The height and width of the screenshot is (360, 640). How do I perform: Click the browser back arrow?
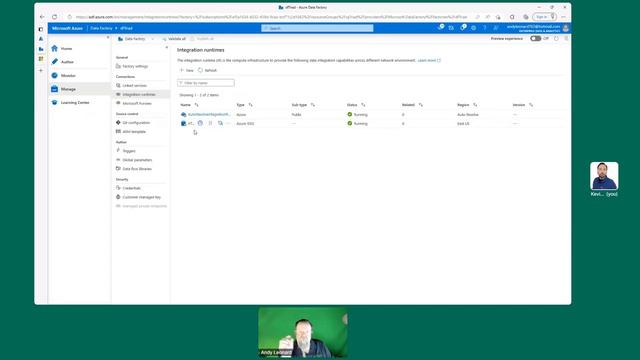[42, 17]
